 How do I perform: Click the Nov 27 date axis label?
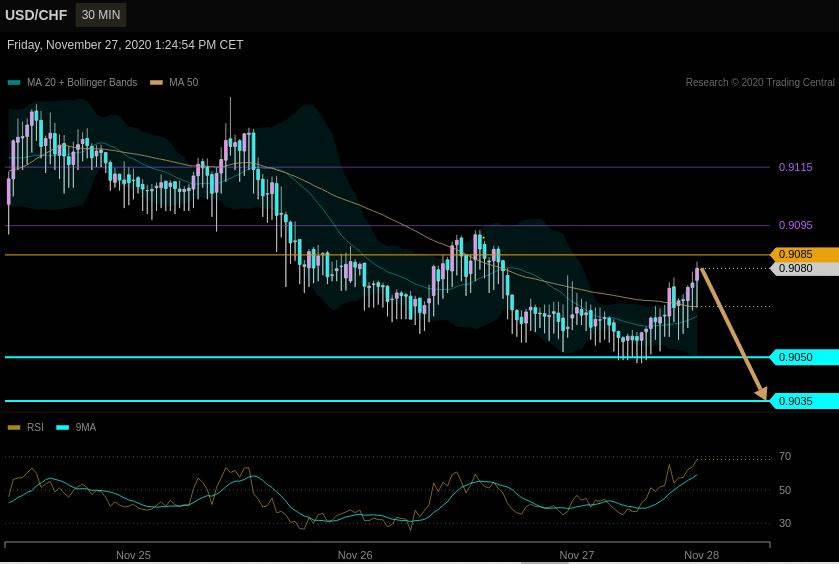coord(576,555)
